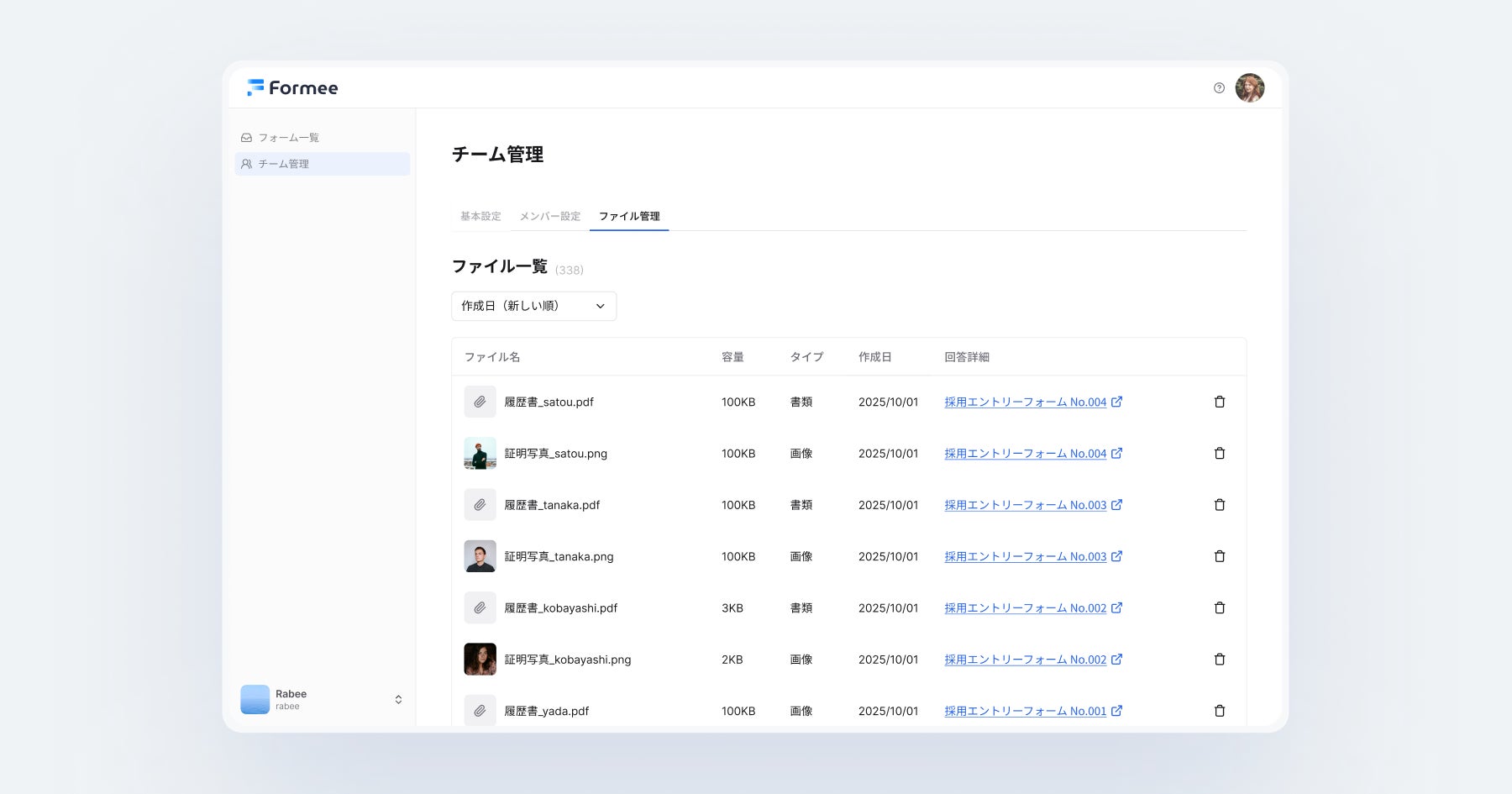Click the 回答詳細 column header
The image size is (1512, 794).
(x=967, y=357)
